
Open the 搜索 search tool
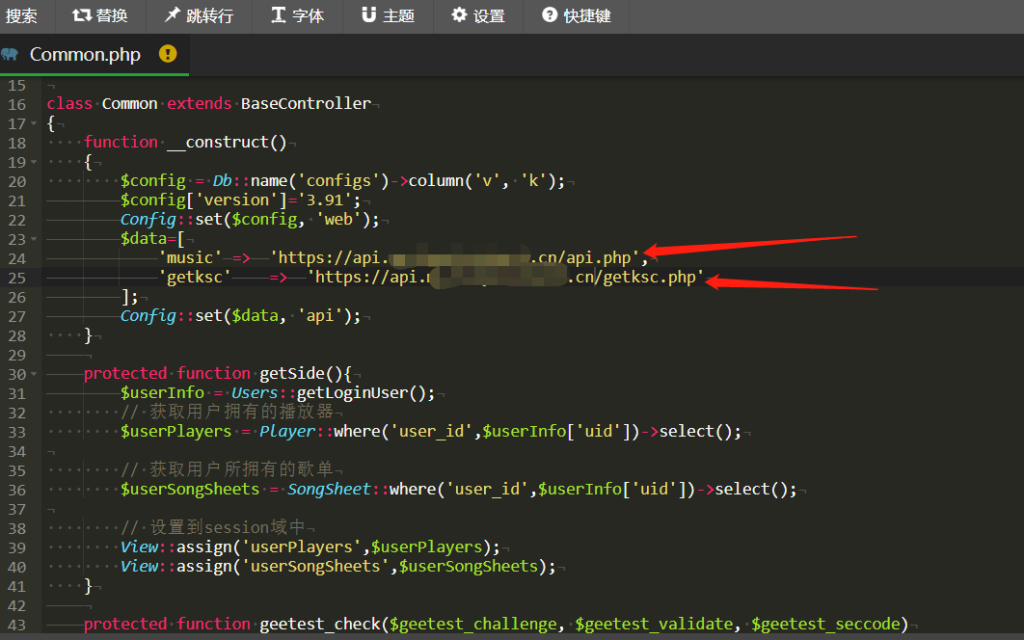[x=22, y=16]
